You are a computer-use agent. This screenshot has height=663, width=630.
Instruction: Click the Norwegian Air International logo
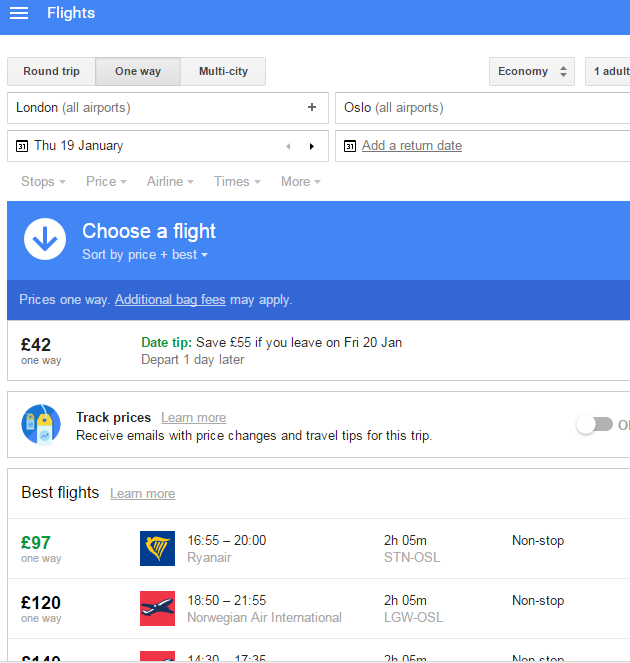[157, 608]
